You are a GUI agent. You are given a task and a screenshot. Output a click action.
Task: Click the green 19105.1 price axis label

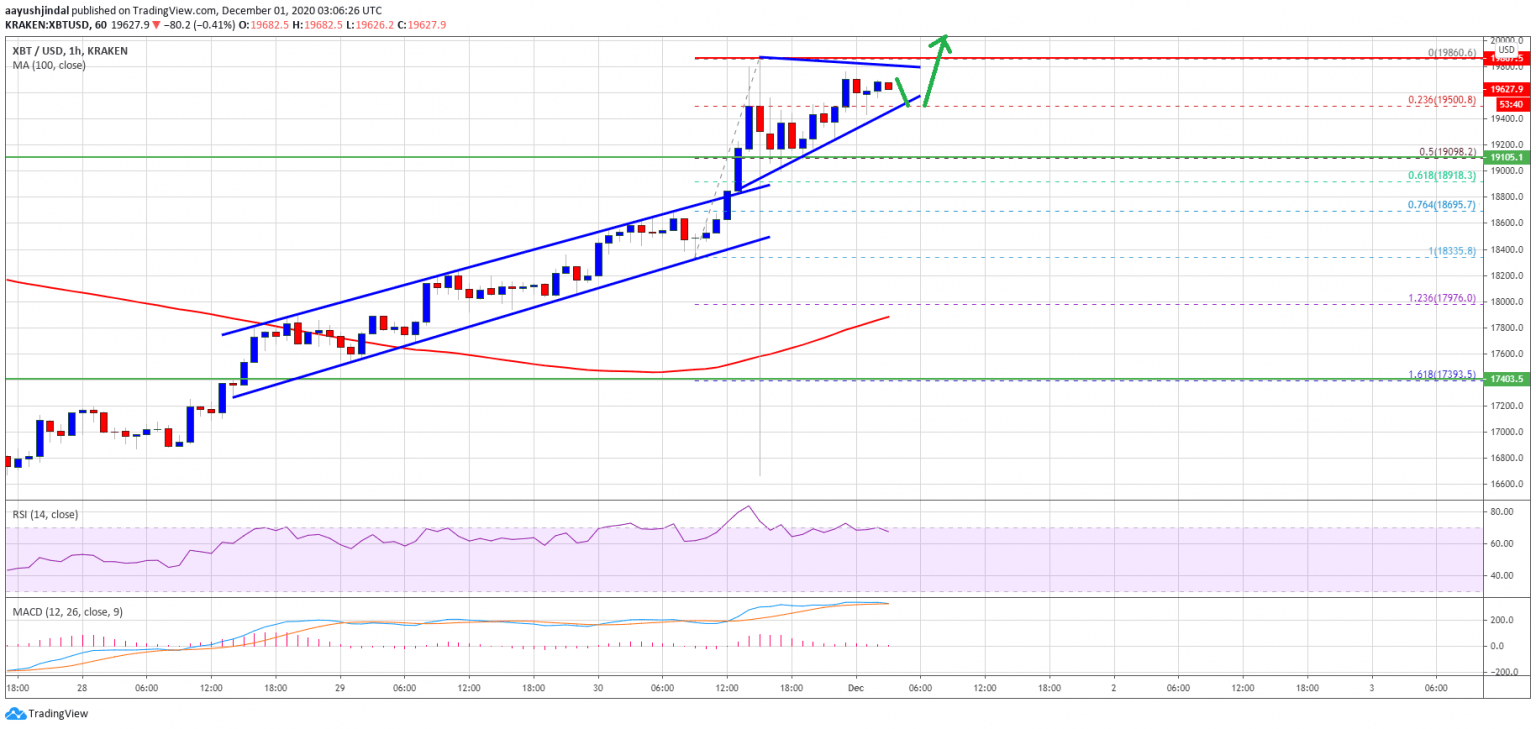pyautogui.click(x=1506, y=157)
